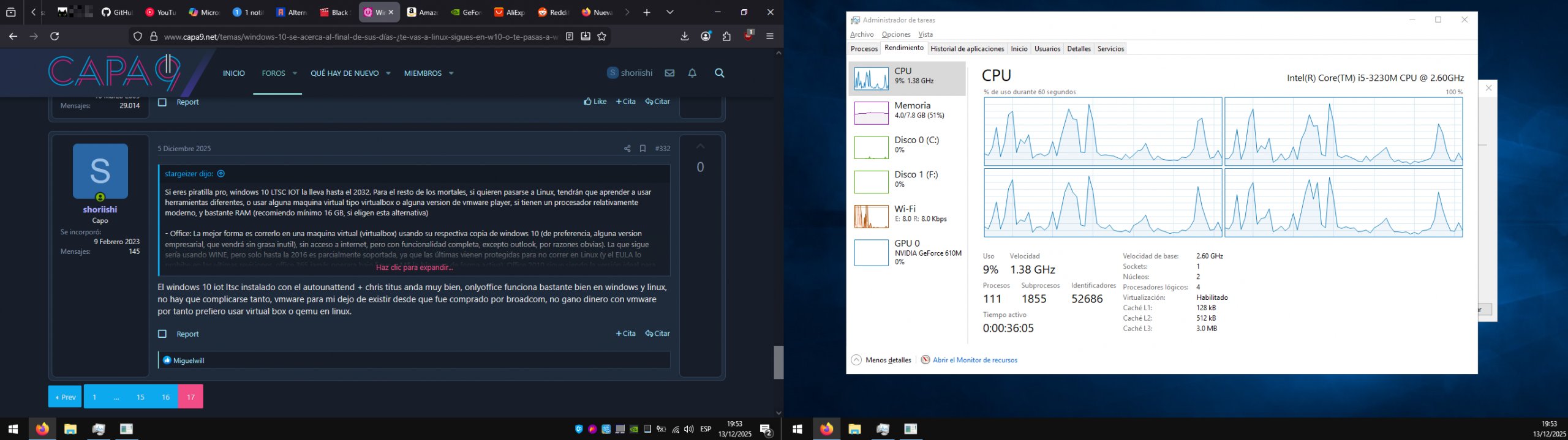This screenshot has height=440, width=1568.
Task: Collapse Task Manager with Menos detalles
Action: click(881, 360)
